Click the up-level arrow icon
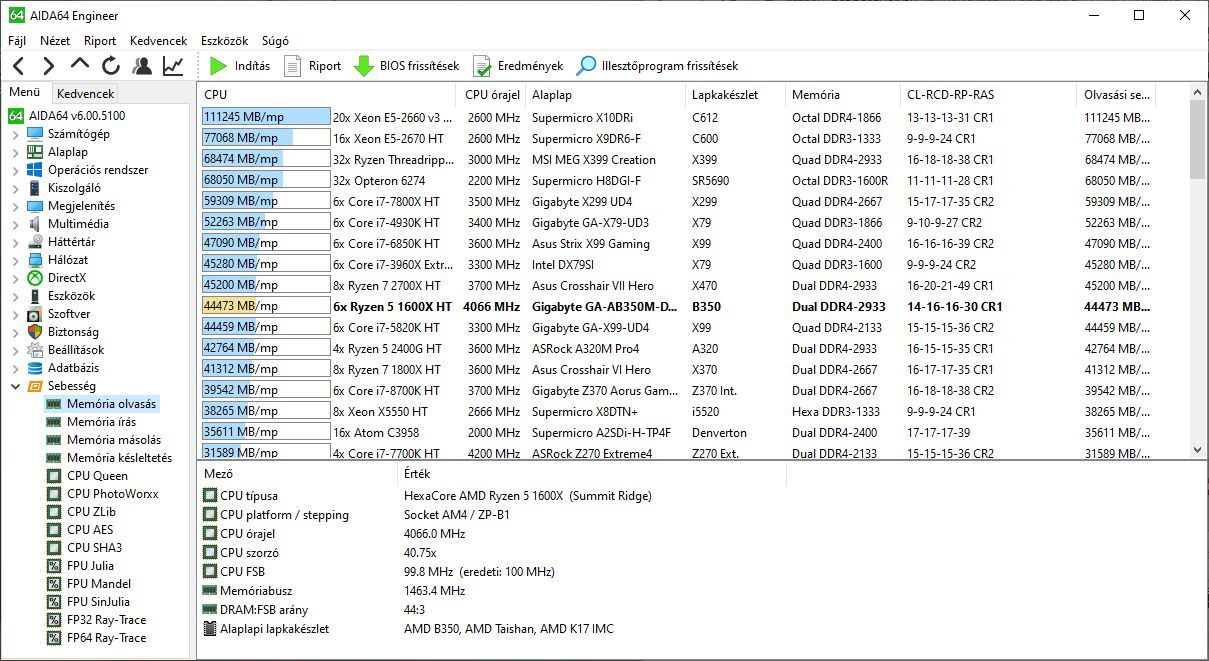Screen dimensions: 1209x661 point(80,66)
